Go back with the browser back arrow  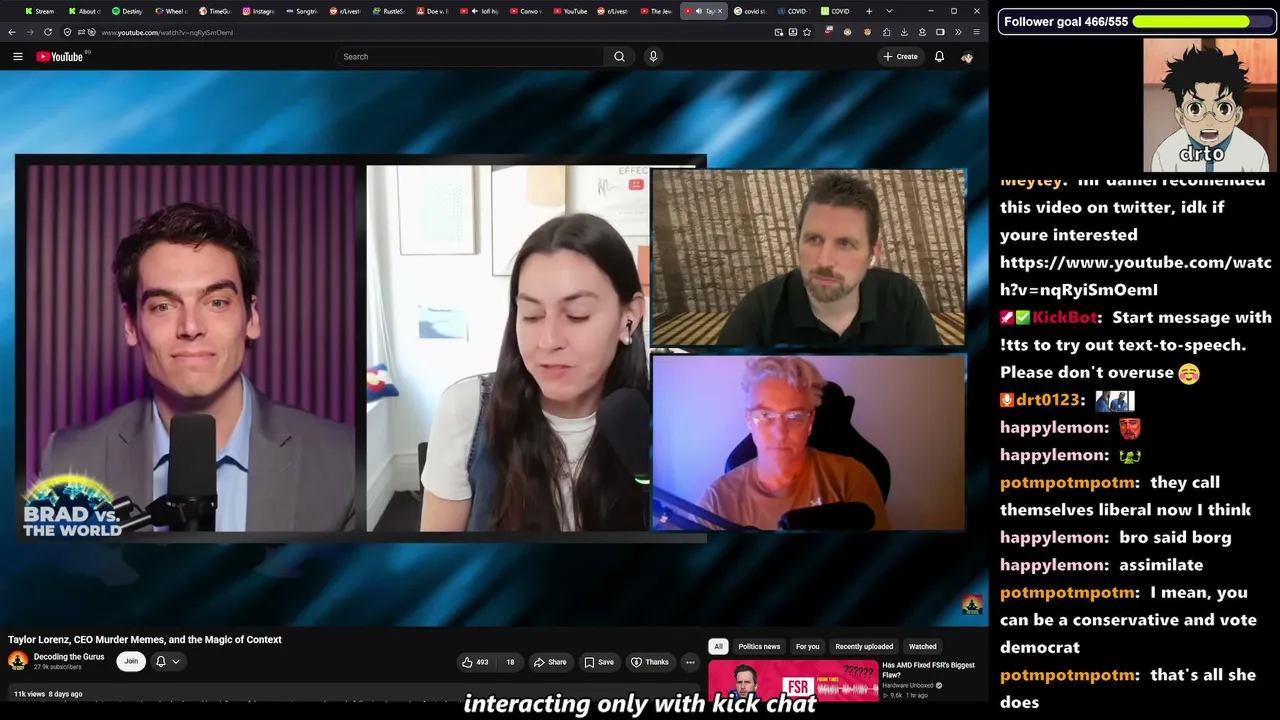(12, 32)
